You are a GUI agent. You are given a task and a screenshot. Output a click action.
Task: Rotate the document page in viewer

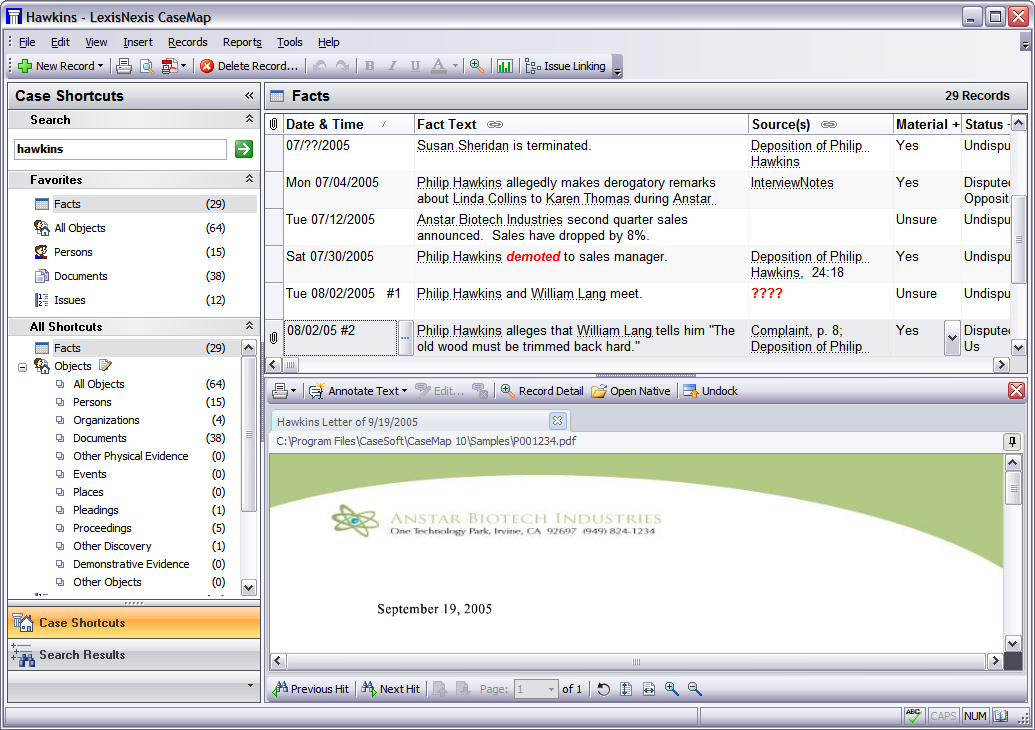604,689
